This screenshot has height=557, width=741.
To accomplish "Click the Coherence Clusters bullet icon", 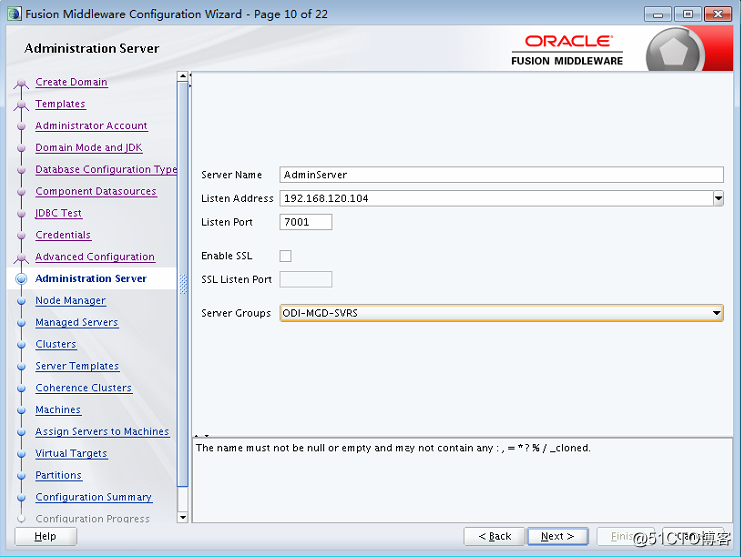I will pyautogui.click(x=21, y=388).
